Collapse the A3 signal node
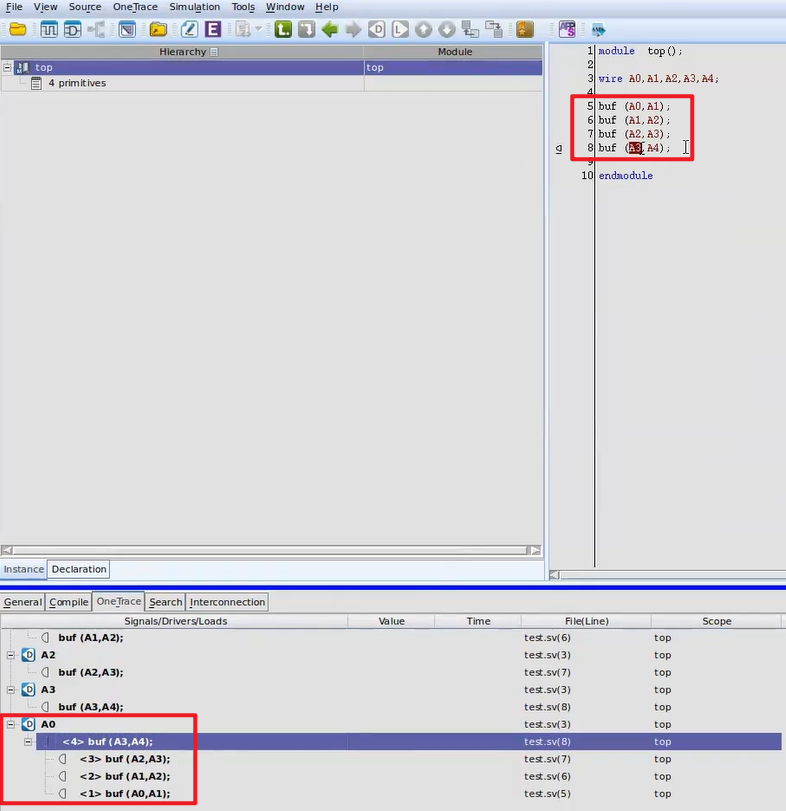Image resolution: width=786 pixels, height=811 pixels. point(11,689)
